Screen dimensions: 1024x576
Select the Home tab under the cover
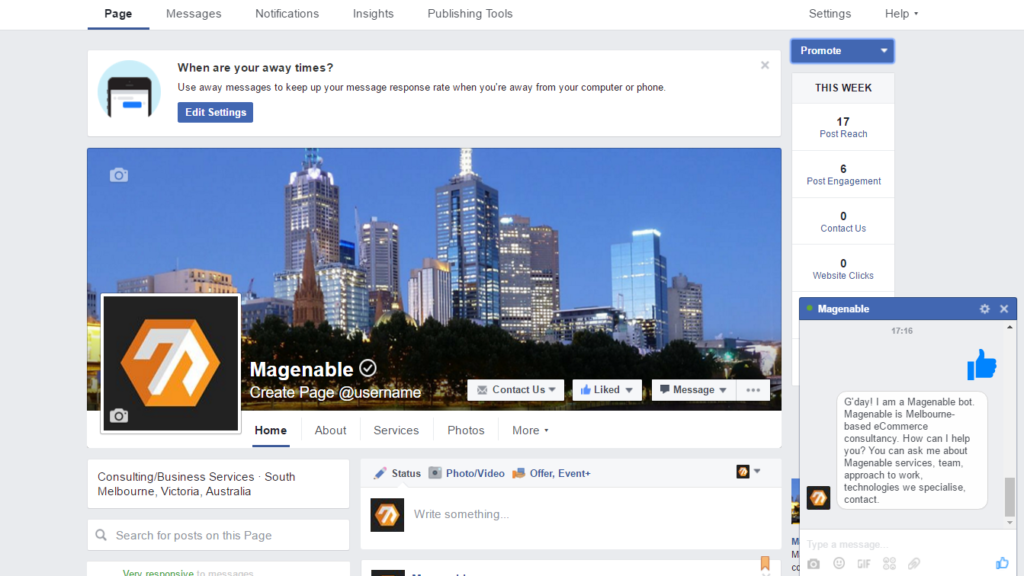pyautogui.click(x=270, y=430)
